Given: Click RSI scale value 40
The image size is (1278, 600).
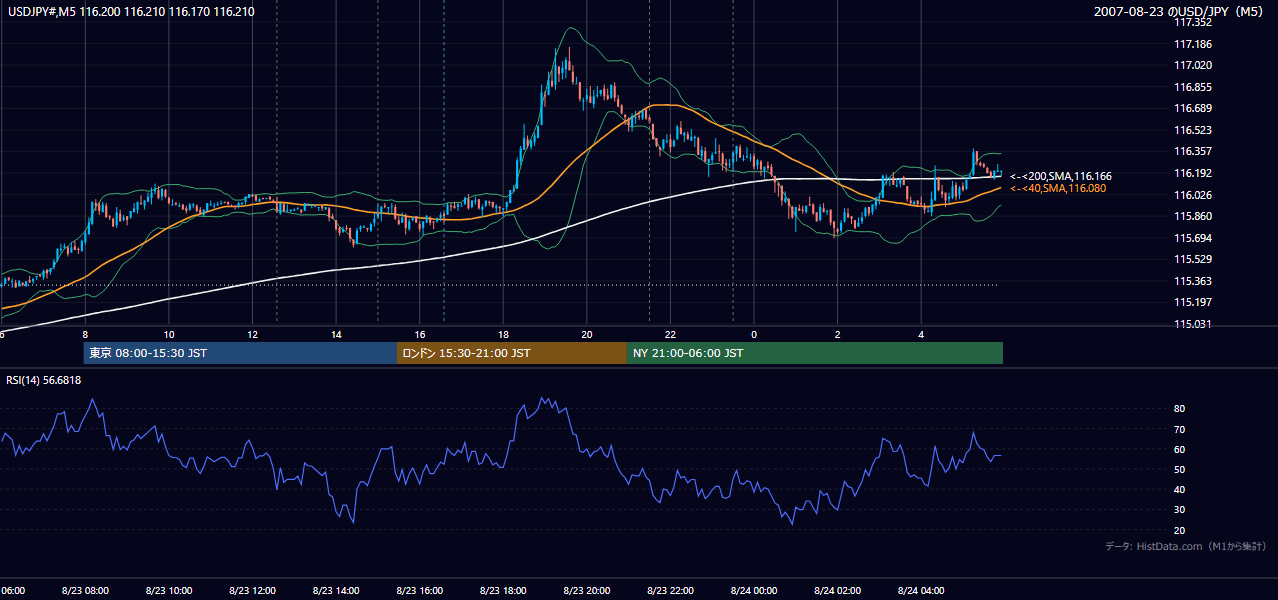Looking at the screenshot, I should (1179, 489).
